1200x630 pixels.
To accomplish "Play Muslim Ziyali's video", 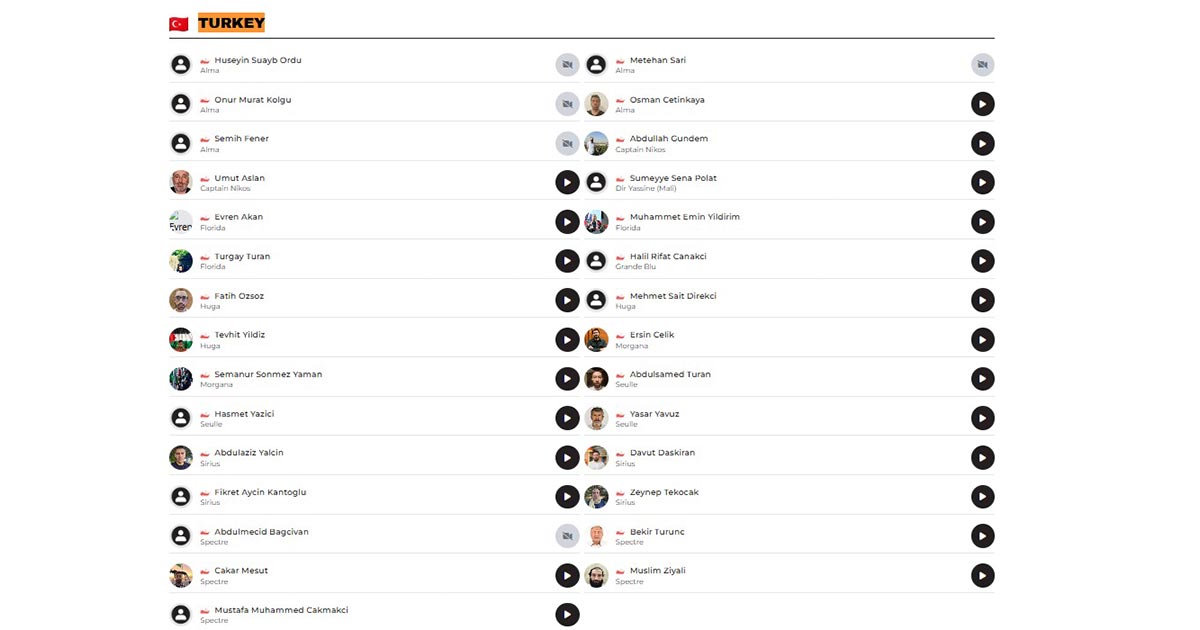I will (x=982, y=575).
